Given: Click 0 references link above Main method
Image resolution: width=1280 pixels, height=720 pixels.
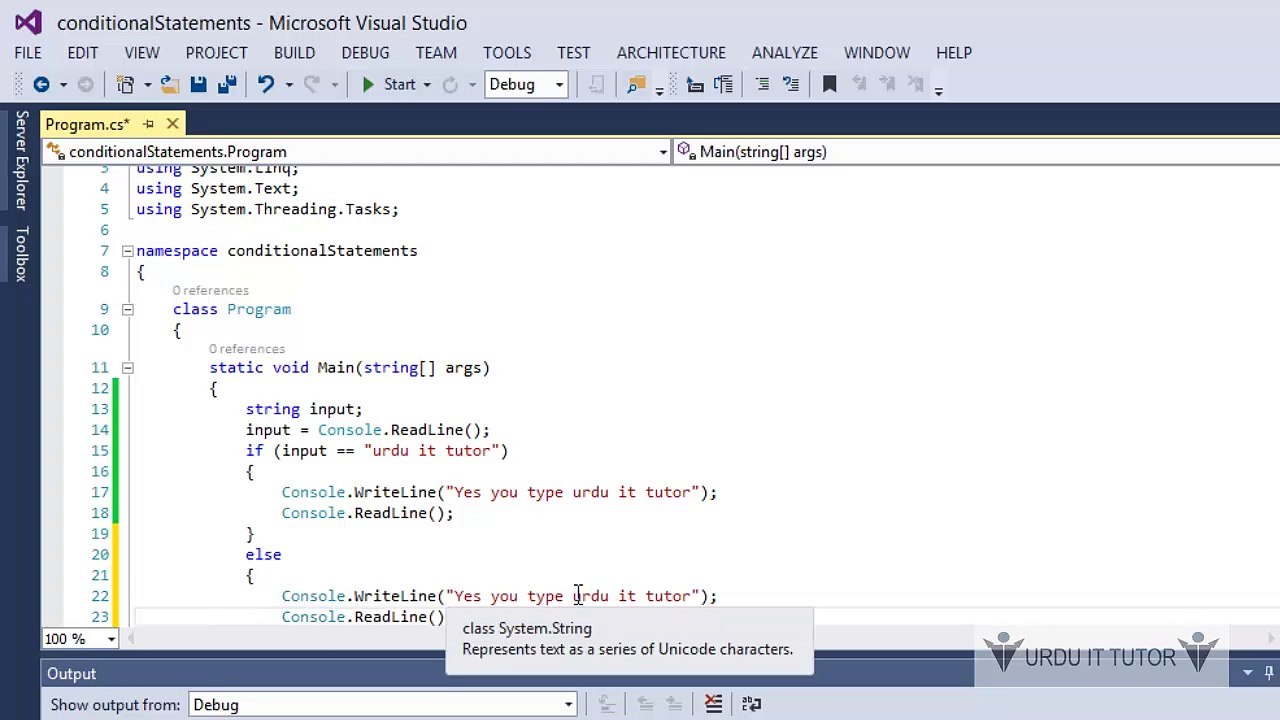Looking at the screenshot, I should (x=247, y=349).
